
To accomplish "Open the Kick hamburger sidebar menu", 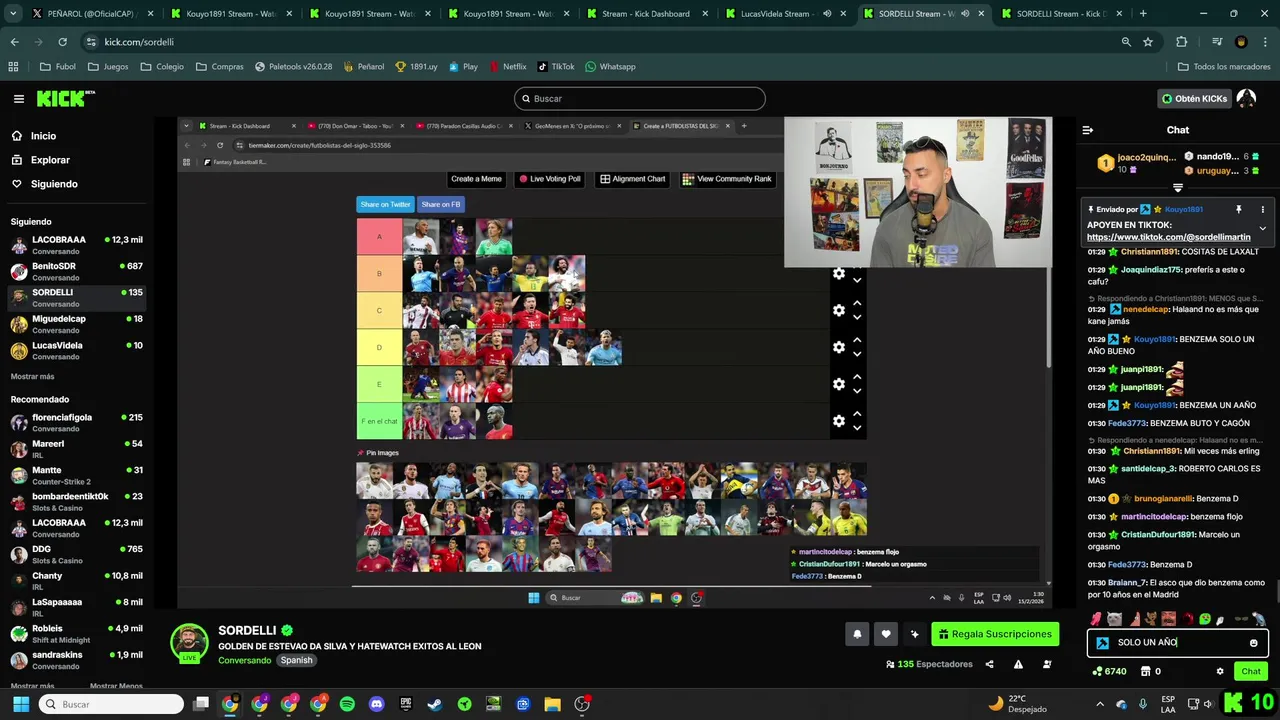I will click(x=18, y=98).
